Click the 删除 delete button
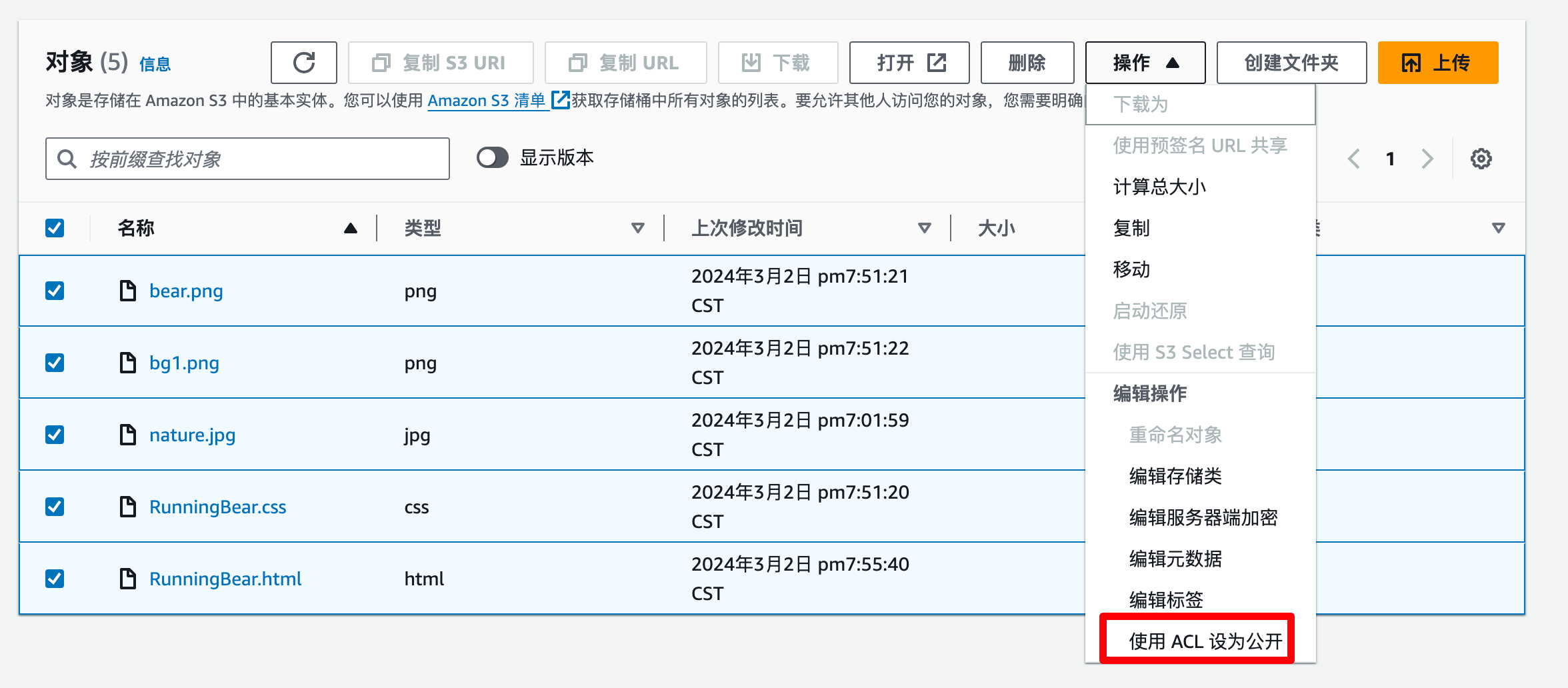The width and height of the screenshot is (1568, 688). (x=1027, y=63)
